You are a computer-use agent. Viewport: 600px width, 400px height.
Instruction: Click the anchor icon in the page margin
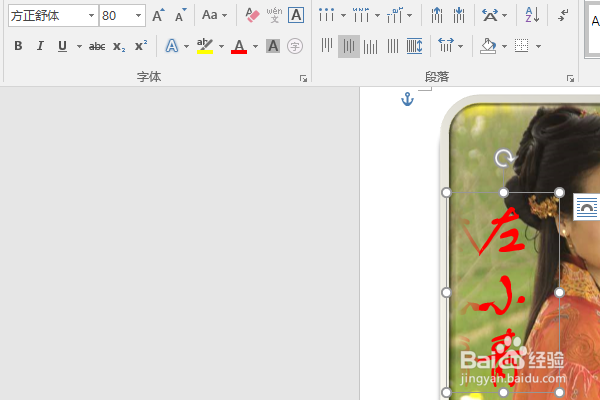[407, 99]
